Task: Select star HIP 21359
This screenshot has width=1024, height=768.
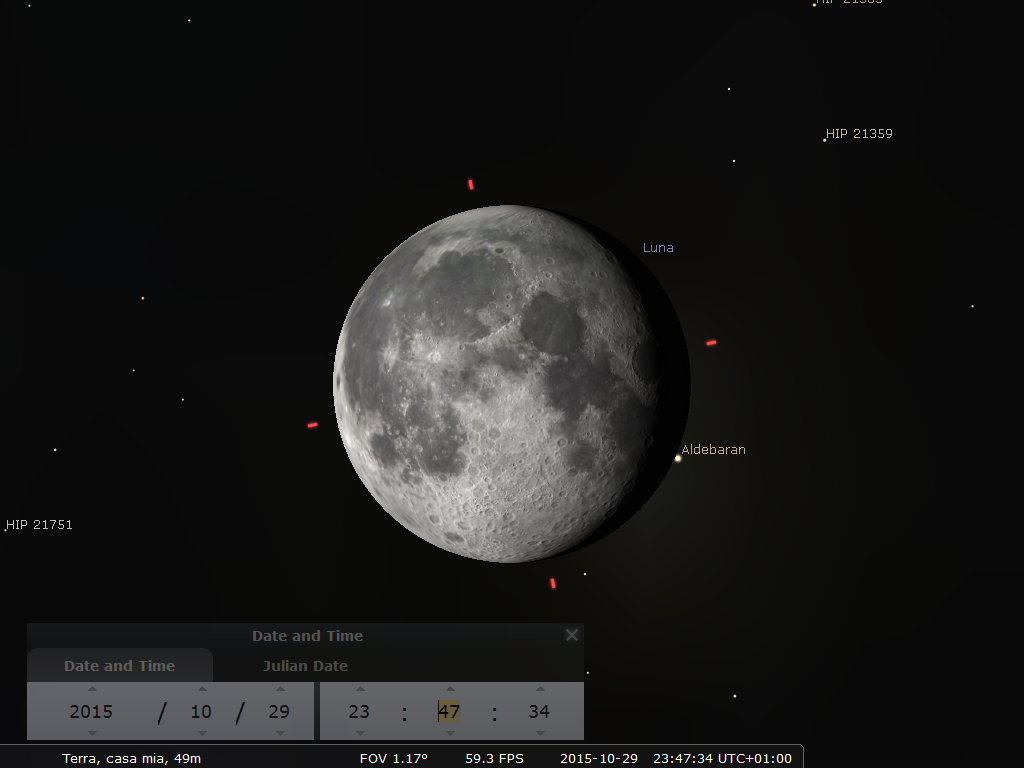Action: click(x=825, y=140)
